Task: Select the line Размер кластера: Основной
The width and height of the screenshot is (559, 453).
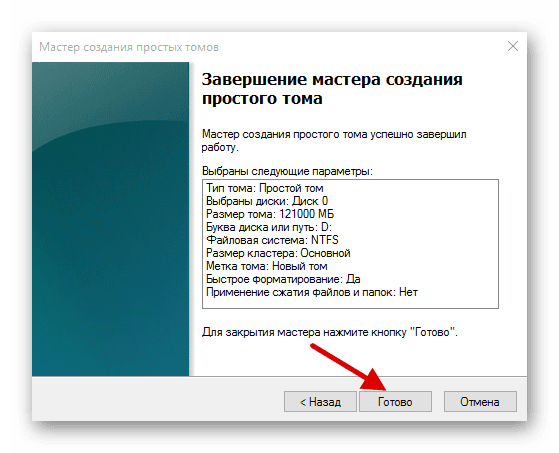Action: click(278, 253)
